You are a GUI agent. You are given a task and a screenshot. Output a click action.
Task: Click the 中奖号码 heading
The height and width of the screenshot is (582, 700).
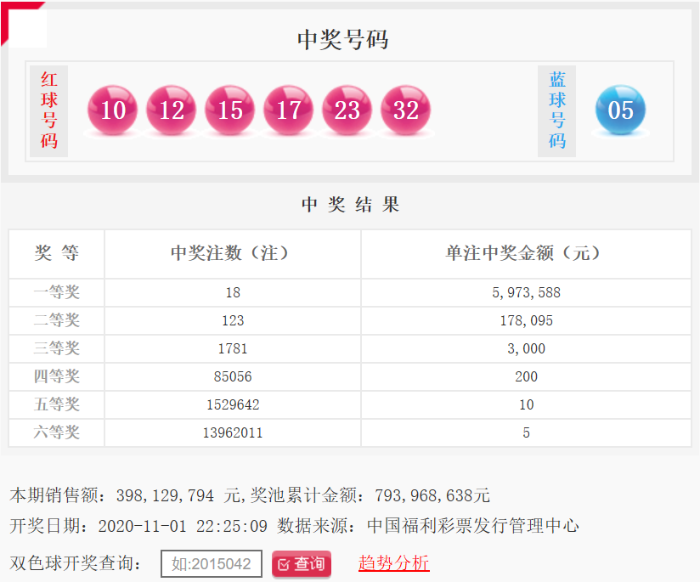[343, 40]
